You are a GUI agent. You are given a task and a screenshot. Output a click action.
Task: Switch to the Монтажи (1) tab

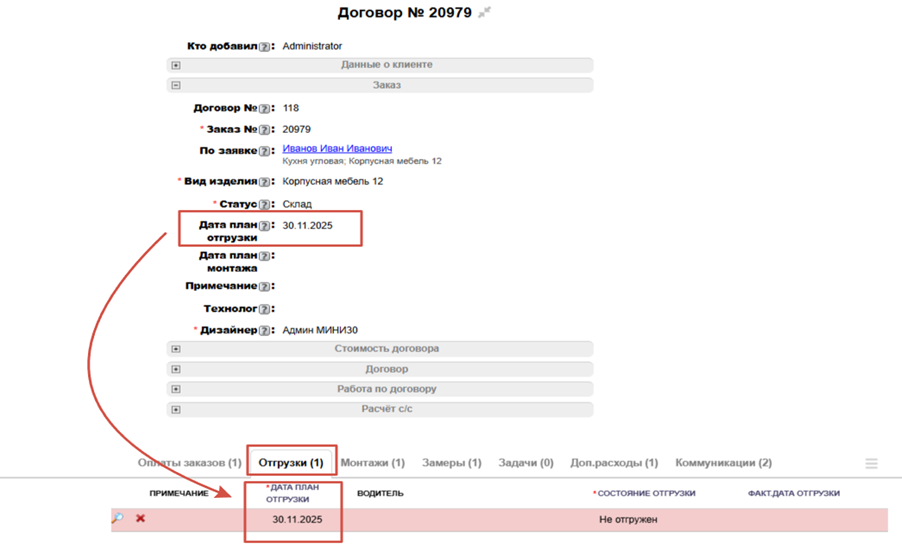(372, 463)
